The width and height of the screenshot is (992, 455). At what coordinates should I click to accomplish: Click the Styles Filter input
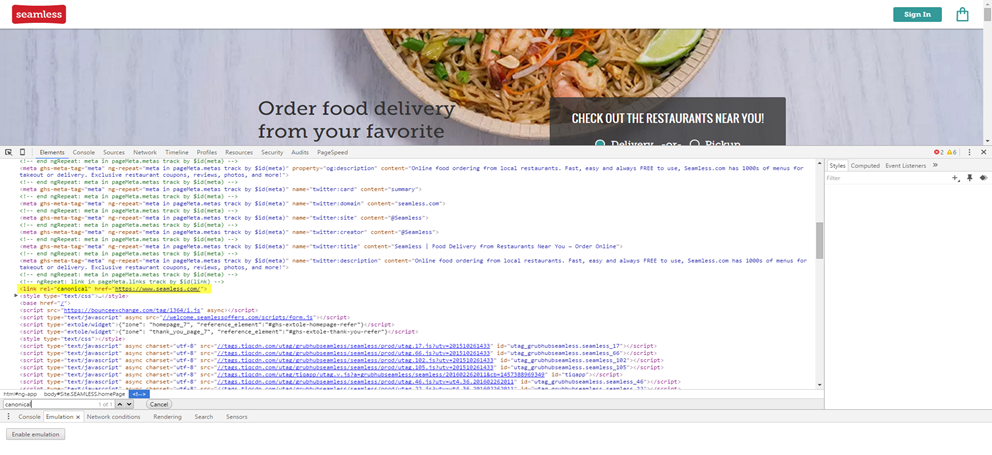tap(886, 178)
